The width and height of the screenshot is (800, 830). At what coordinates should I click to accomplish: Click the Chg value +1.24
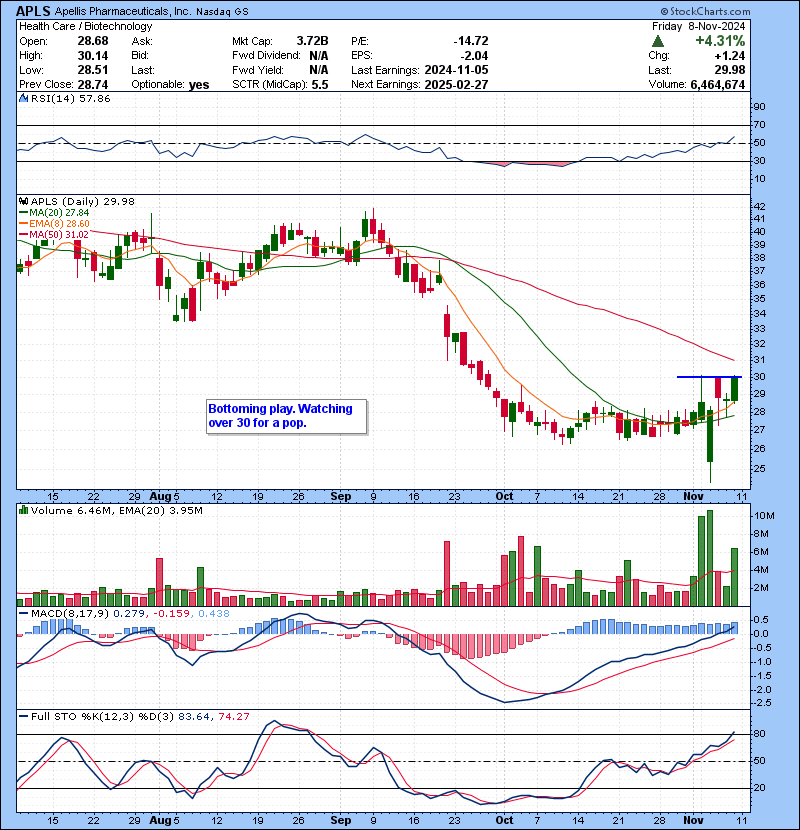tap(730, 56)
